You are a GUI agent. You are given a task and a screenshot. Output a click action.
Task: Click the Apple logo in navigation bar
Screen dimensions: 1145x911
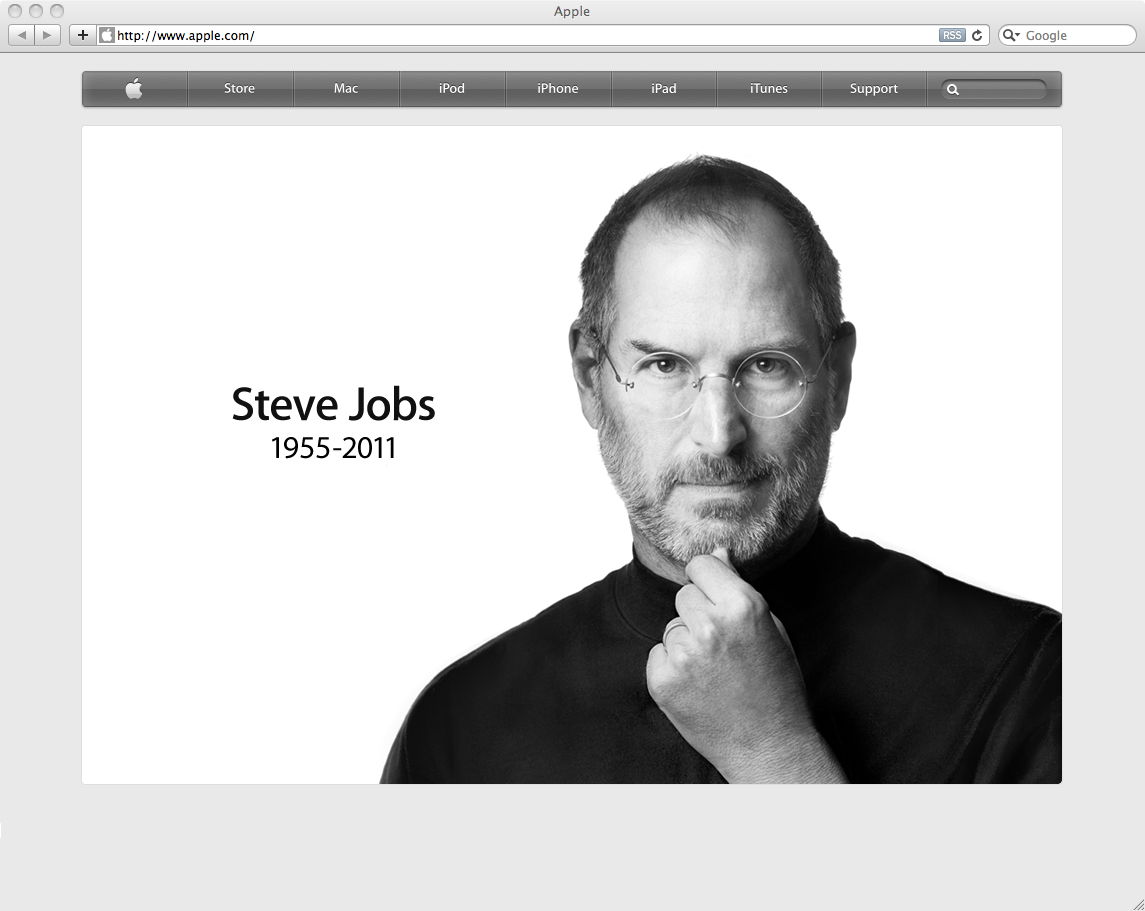point(134,89)
